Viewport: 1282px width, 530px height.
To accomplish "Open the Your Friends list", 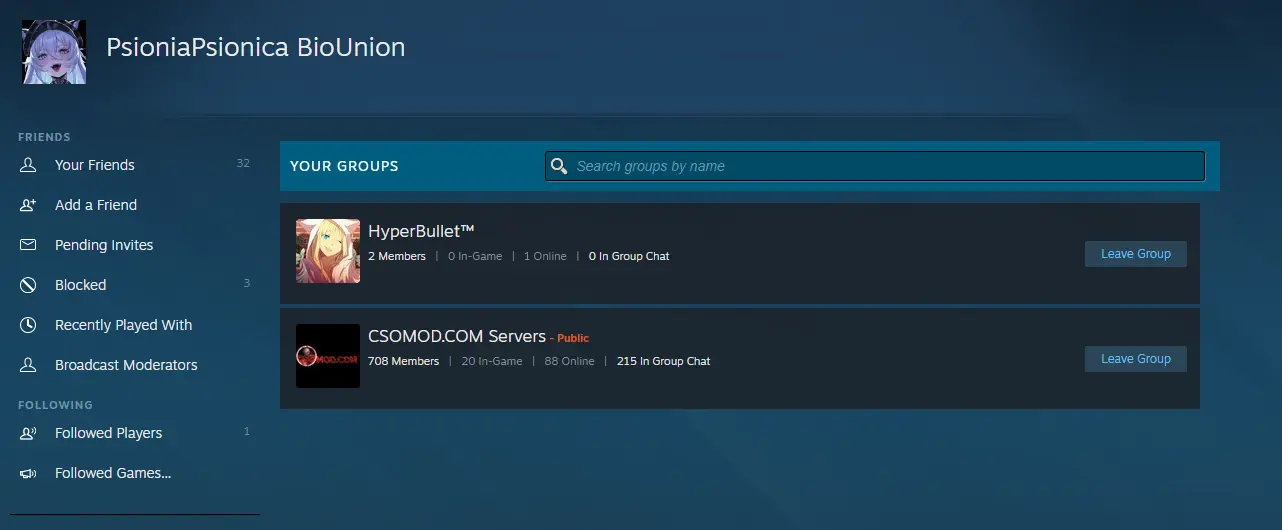I will click(95, 165).
